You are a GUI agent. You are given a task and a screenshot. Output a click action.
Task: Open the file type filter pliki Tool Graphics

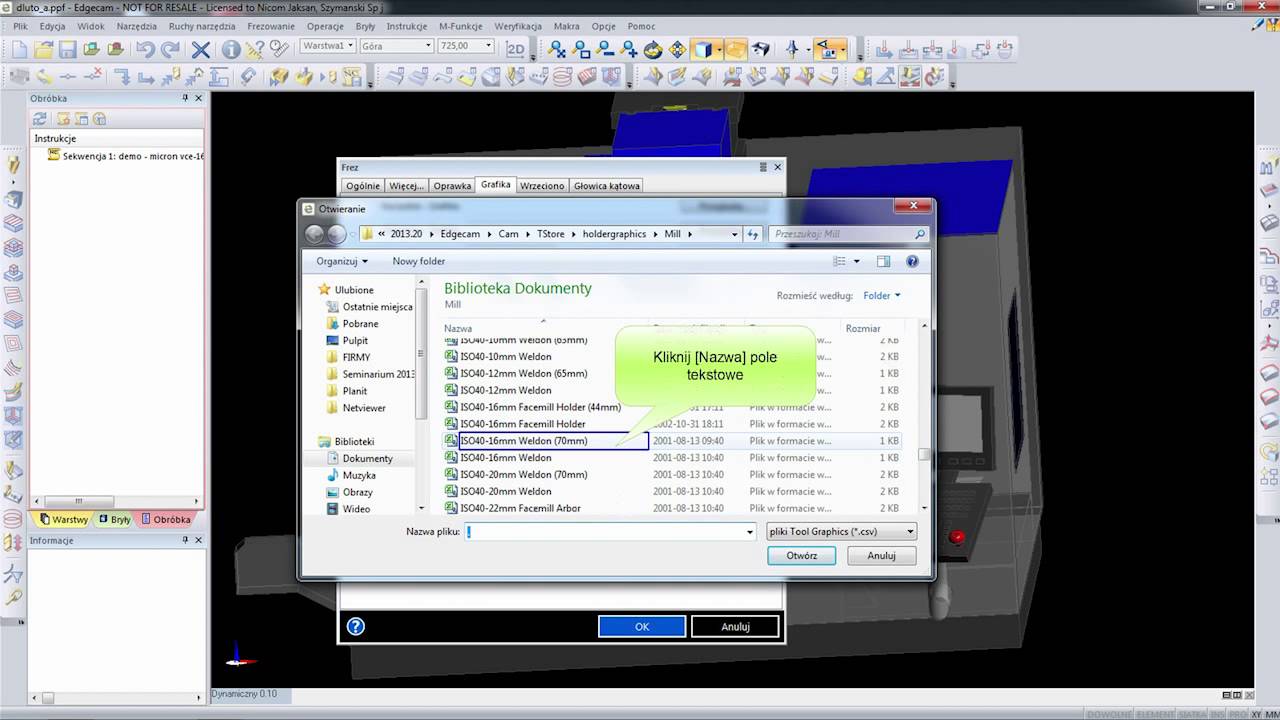(x=840, y=532)
